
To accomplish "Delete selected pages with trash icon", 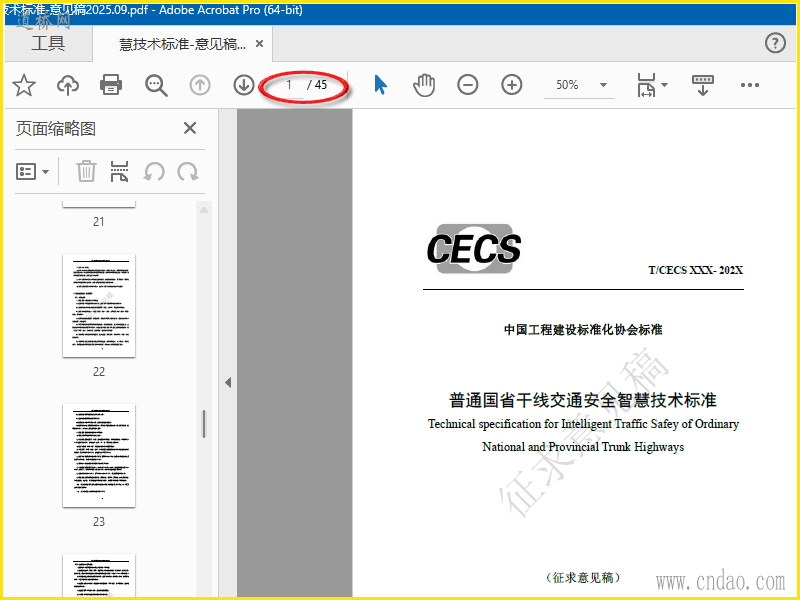I will pyautogui.click(x=86, y=171).
